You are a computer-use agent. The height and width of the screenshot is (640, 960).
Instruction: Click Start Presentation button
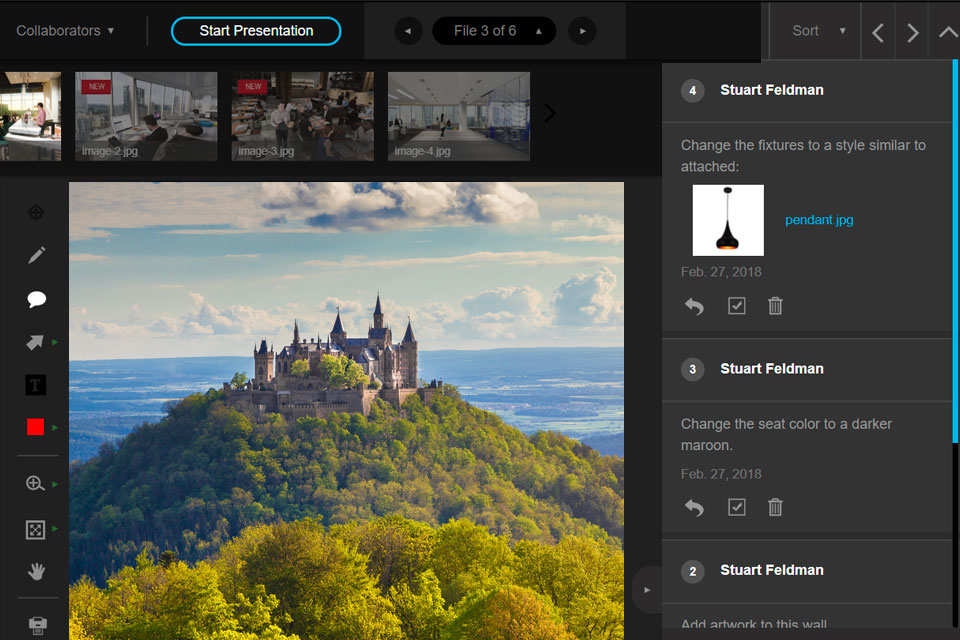(256, 31)
